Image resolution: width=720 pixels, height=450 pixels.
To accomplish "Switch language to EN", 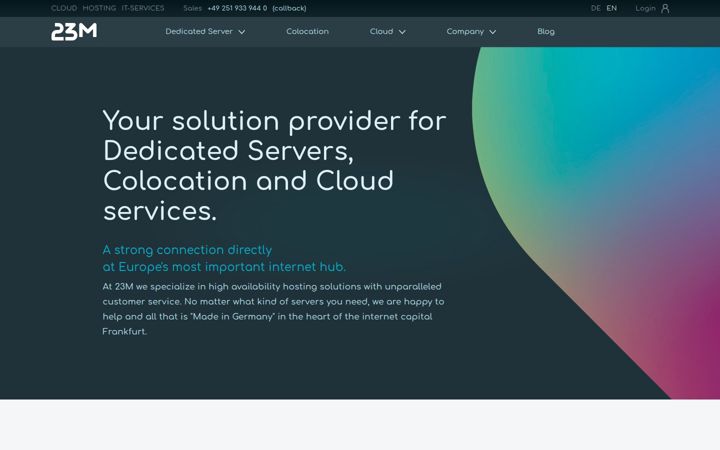I will tap(612, 8).
